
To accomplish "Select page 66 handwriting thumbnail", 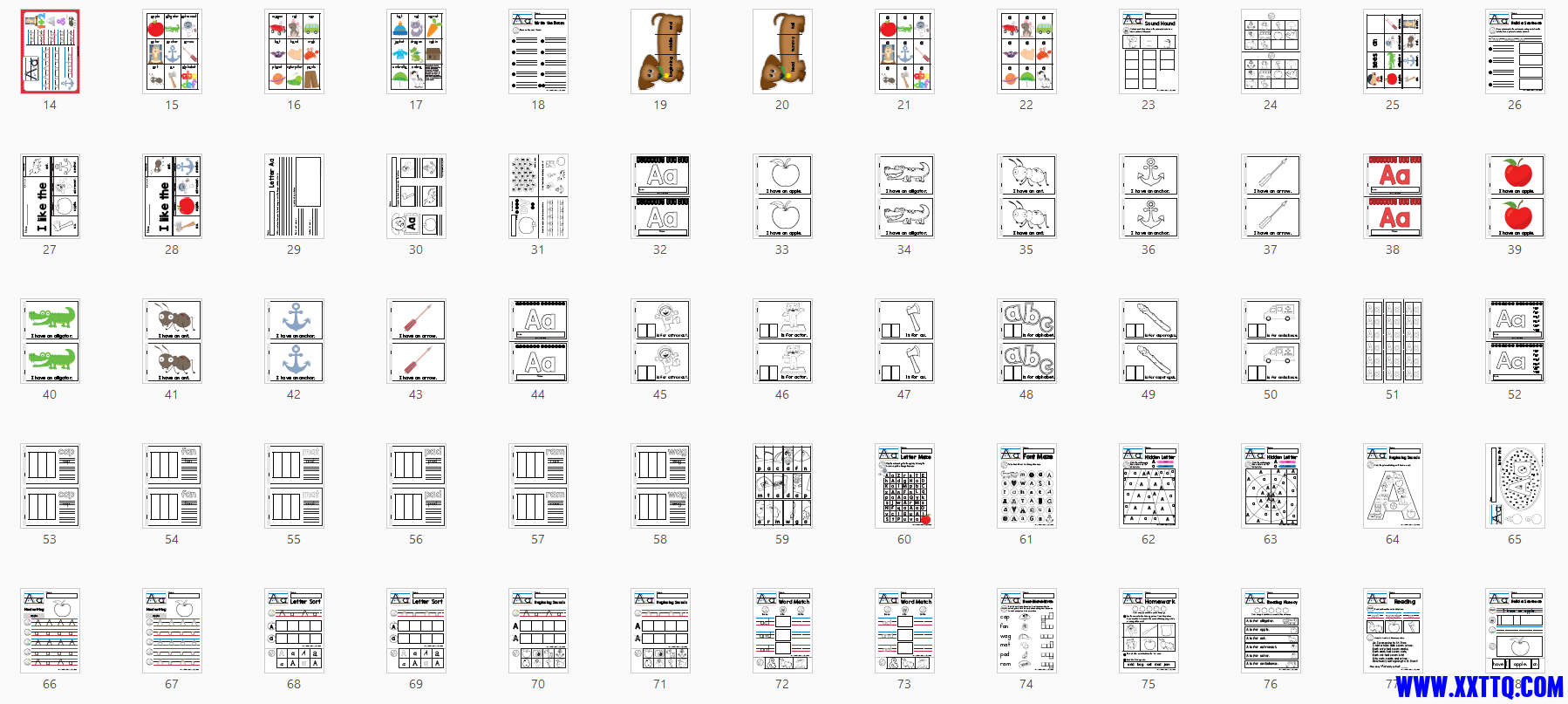I will coord(50,631).
